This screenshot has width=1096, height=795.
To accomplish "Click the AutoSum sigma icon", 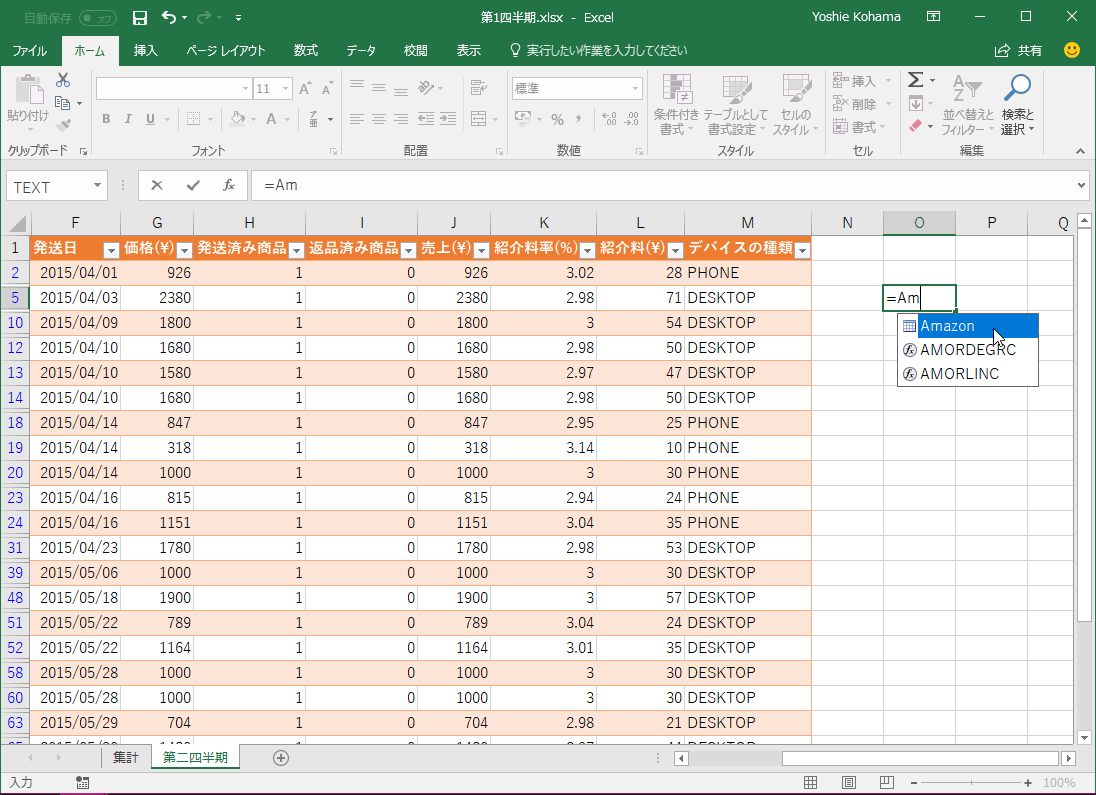I will tap(914, 80).
